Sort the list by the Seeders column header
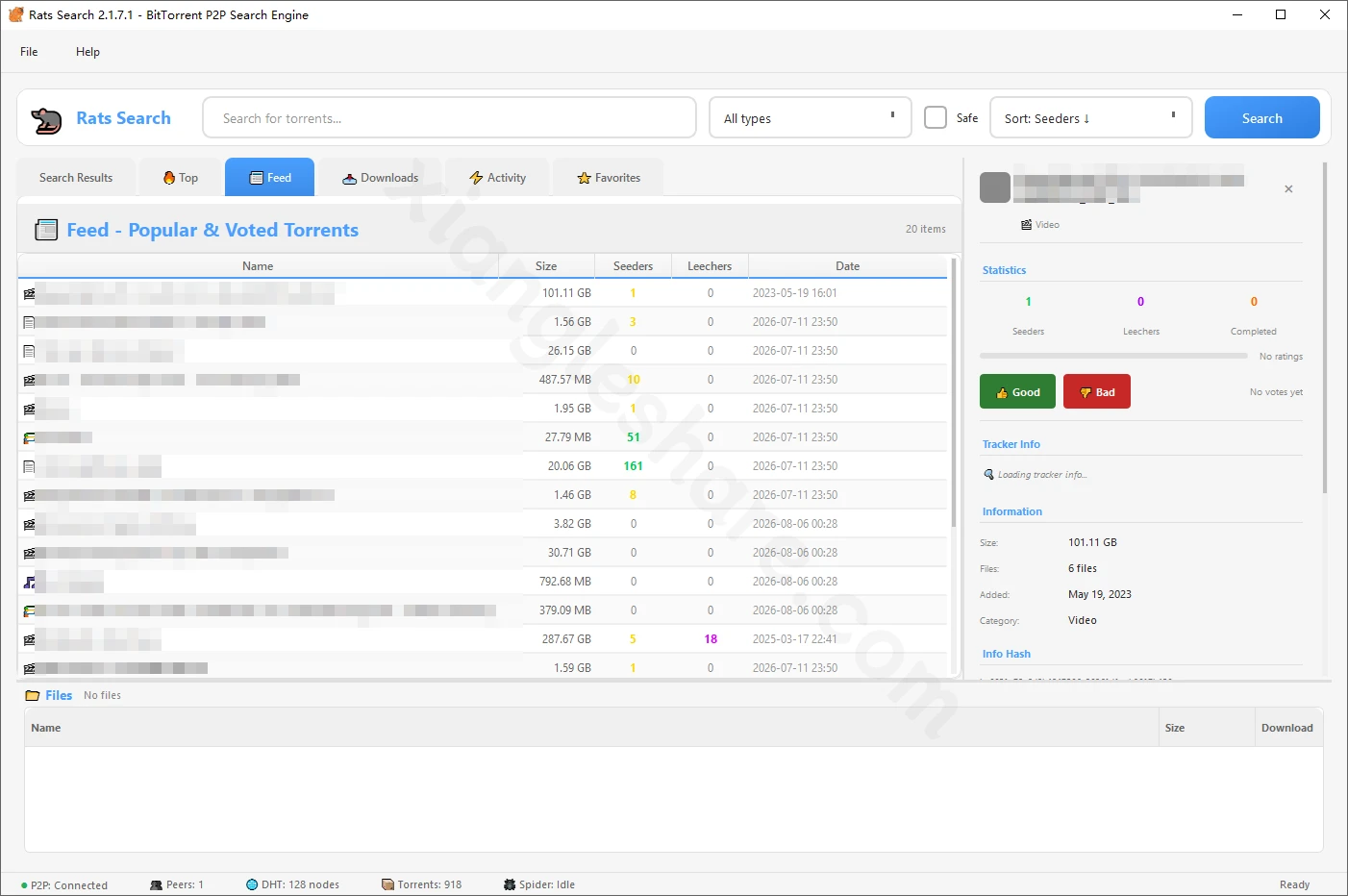This screenshot has height=896, width=1348. click(633, 266)
